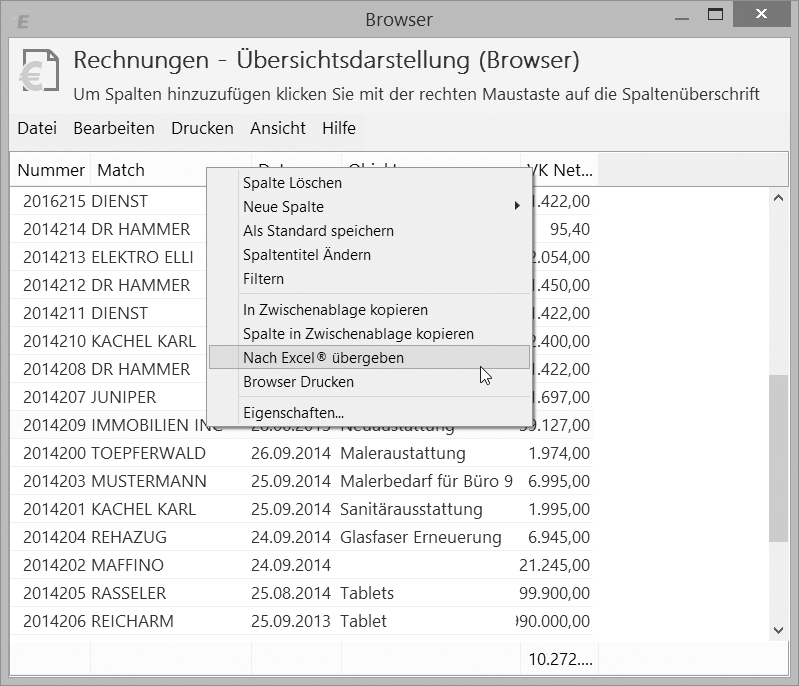Open the Ansicht menu
This screenshot has height=686, width=799.
278,128
